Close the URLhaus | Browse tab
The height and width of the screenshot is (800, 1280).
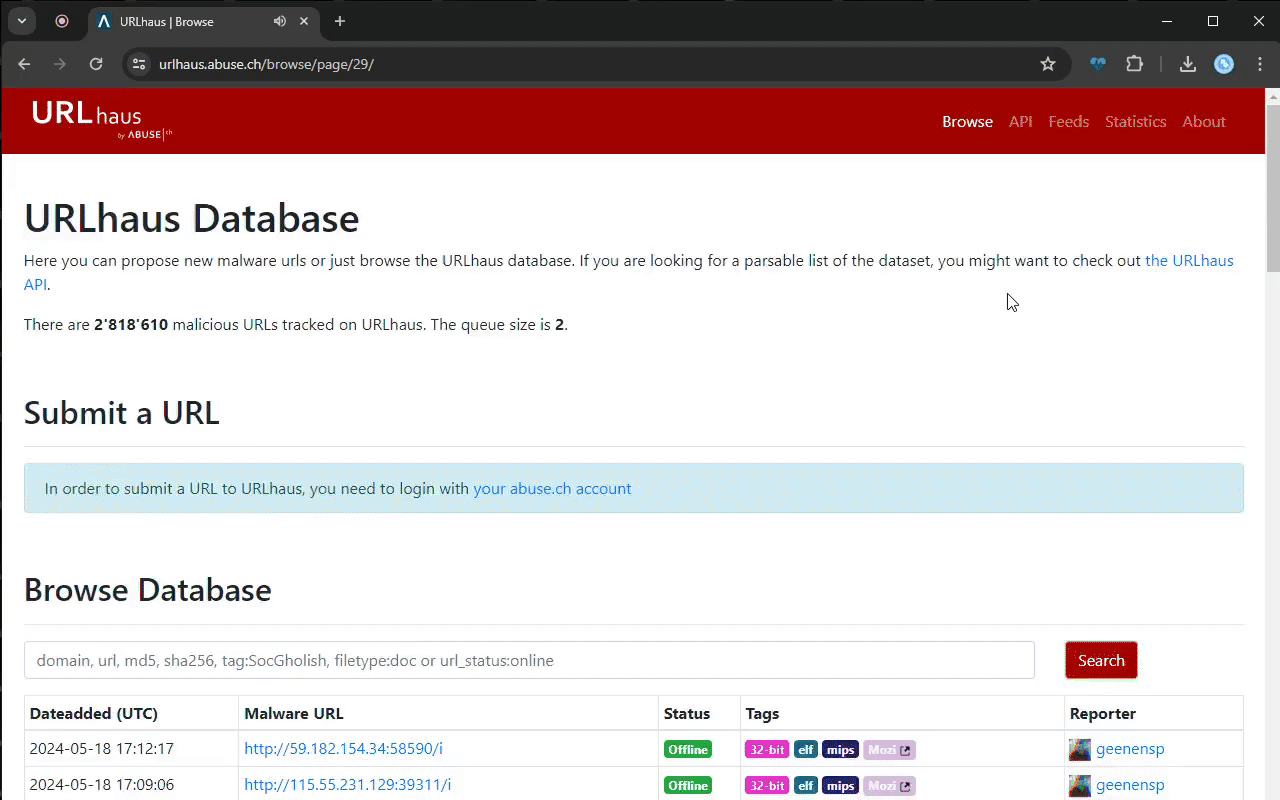tap(304, 21)
